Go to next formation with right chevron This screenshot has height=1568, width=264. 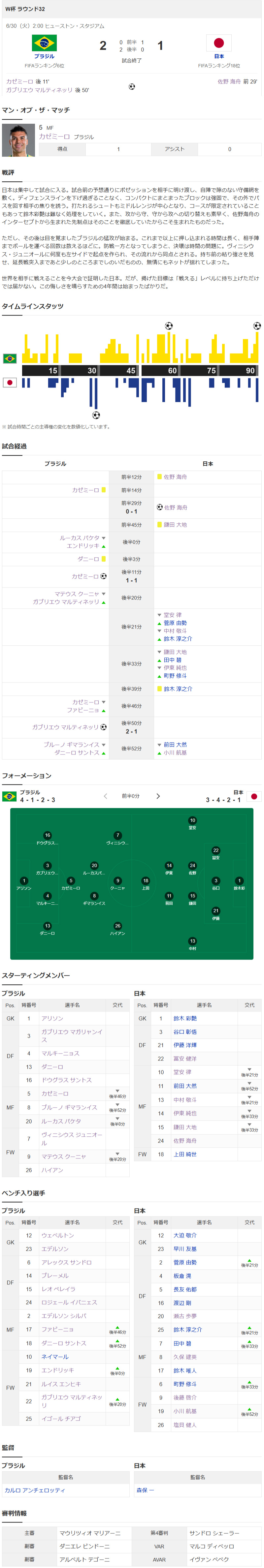(x=158, y=796)
